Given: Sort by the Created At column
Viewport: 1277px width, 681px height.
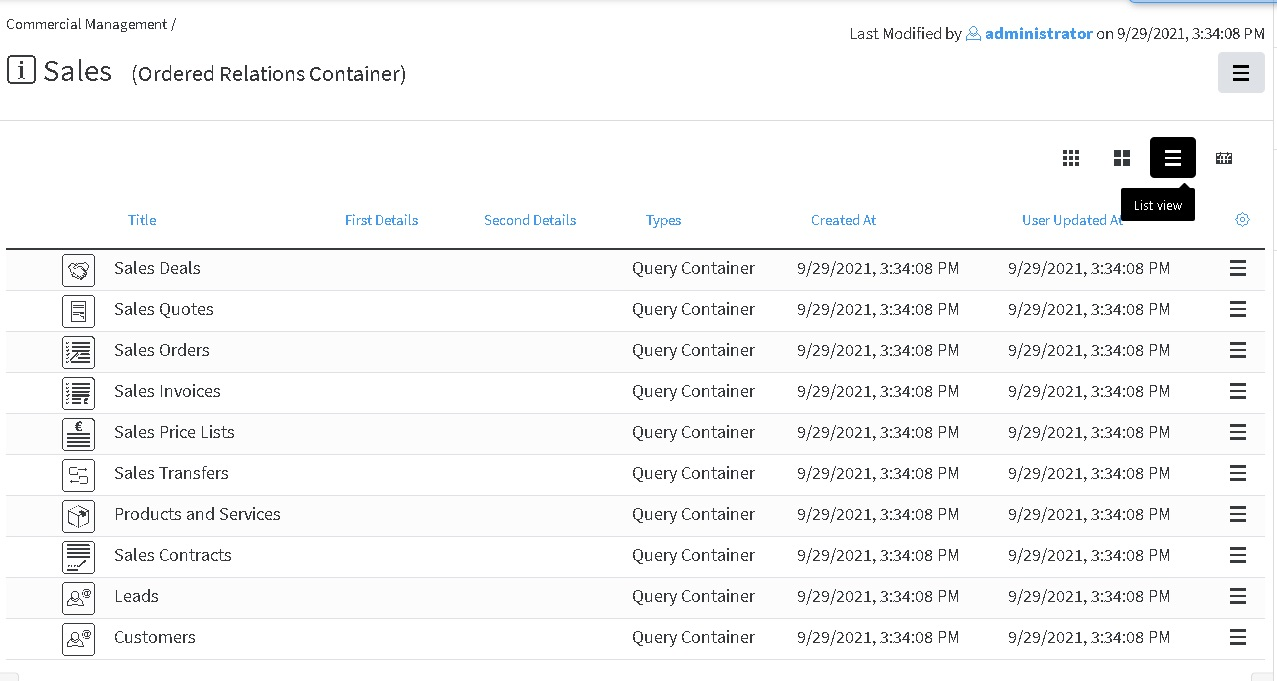Looking at the screenshot, I should point(843,220).
